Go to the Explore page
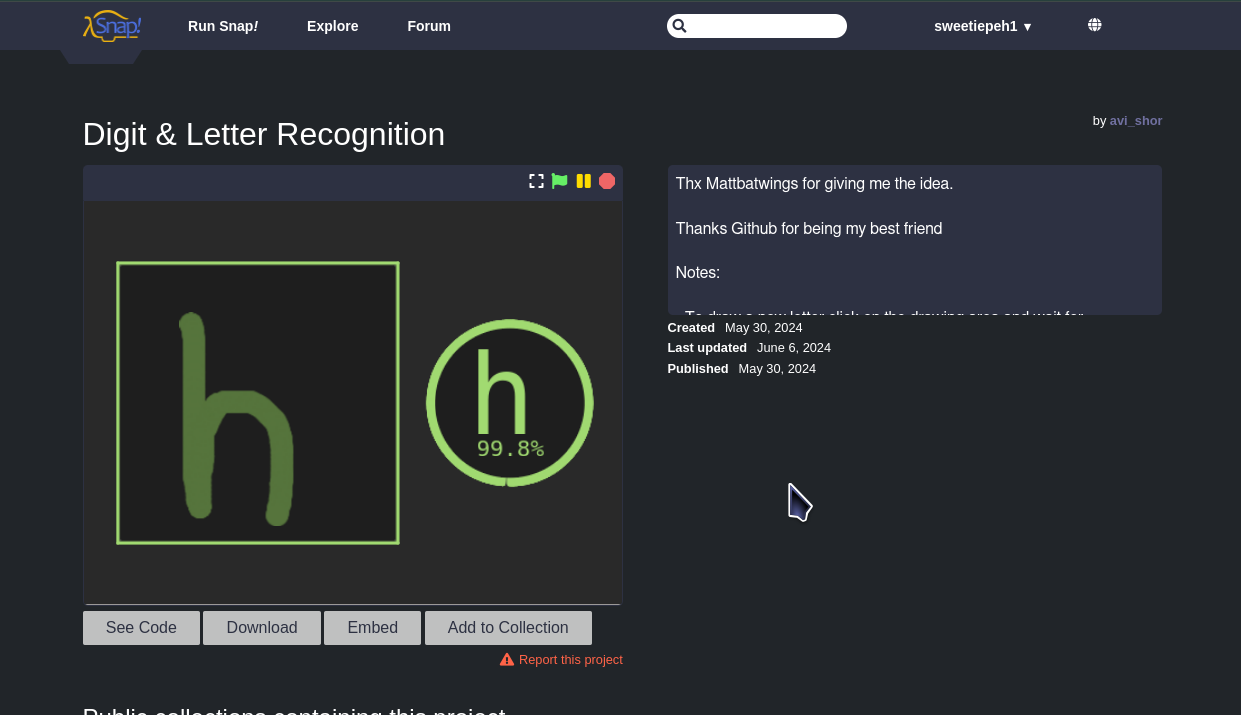1241x715 pixels. [332, 26]
